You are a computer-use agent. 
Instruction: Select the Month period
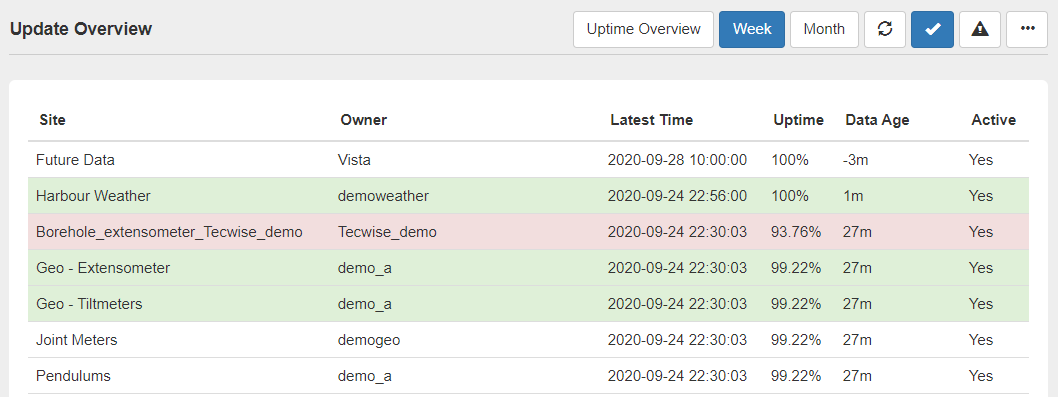click(824, 30)
